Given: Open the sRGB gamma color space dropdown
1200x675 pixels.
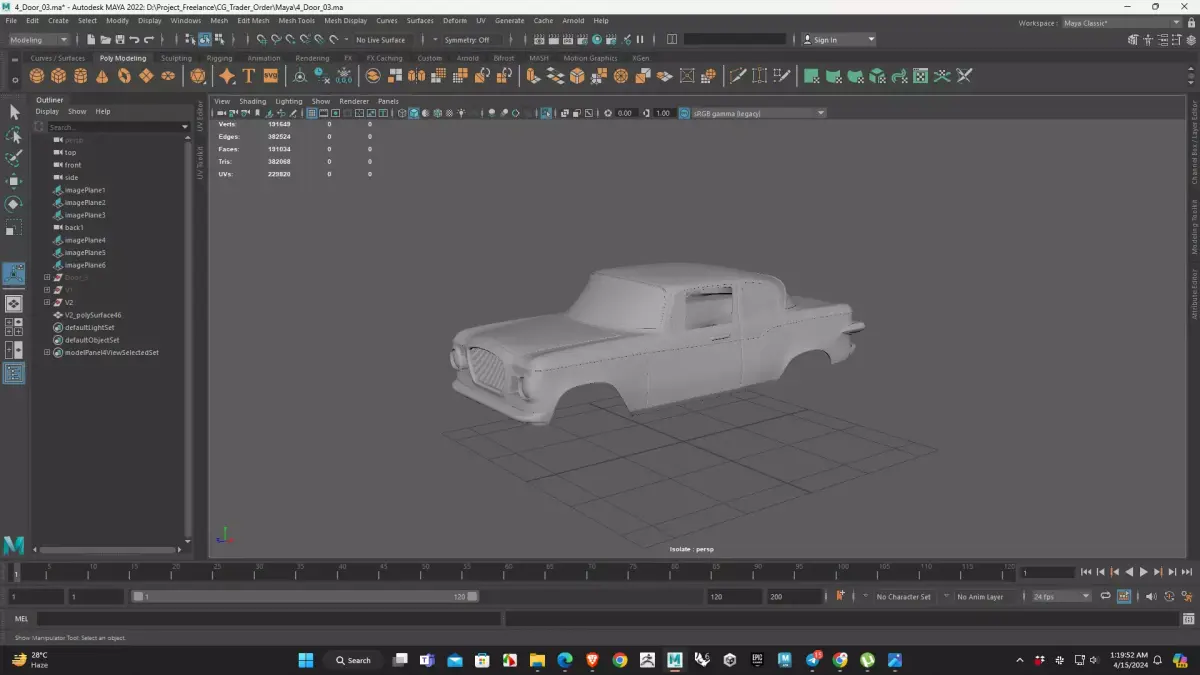Looking at the screenshot, I should (x=758, y=113).
